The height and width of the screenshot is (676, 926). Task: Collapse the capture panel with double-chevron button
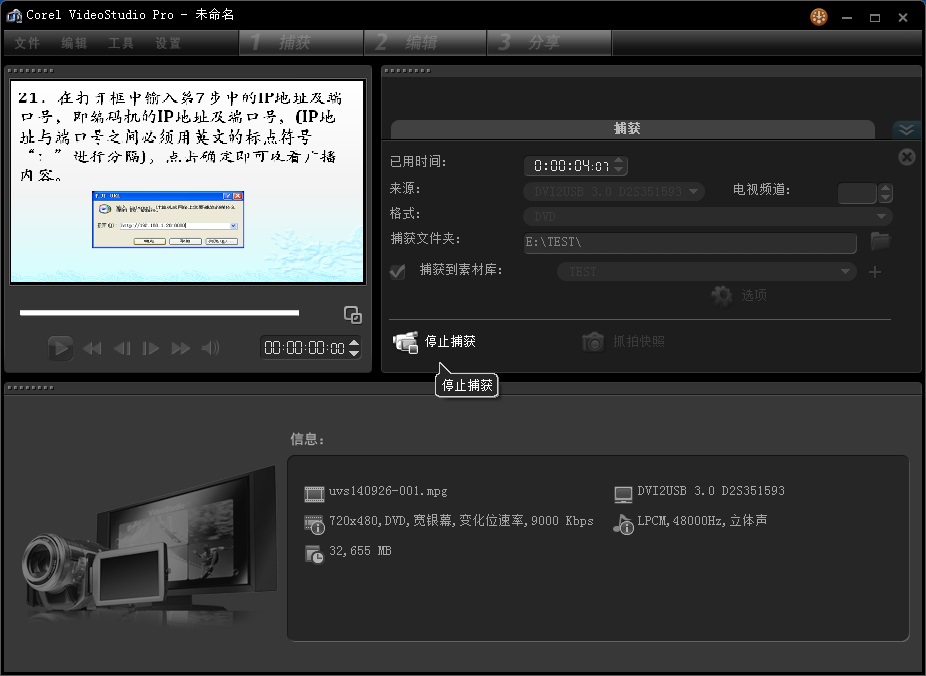[x=906, y=130]
